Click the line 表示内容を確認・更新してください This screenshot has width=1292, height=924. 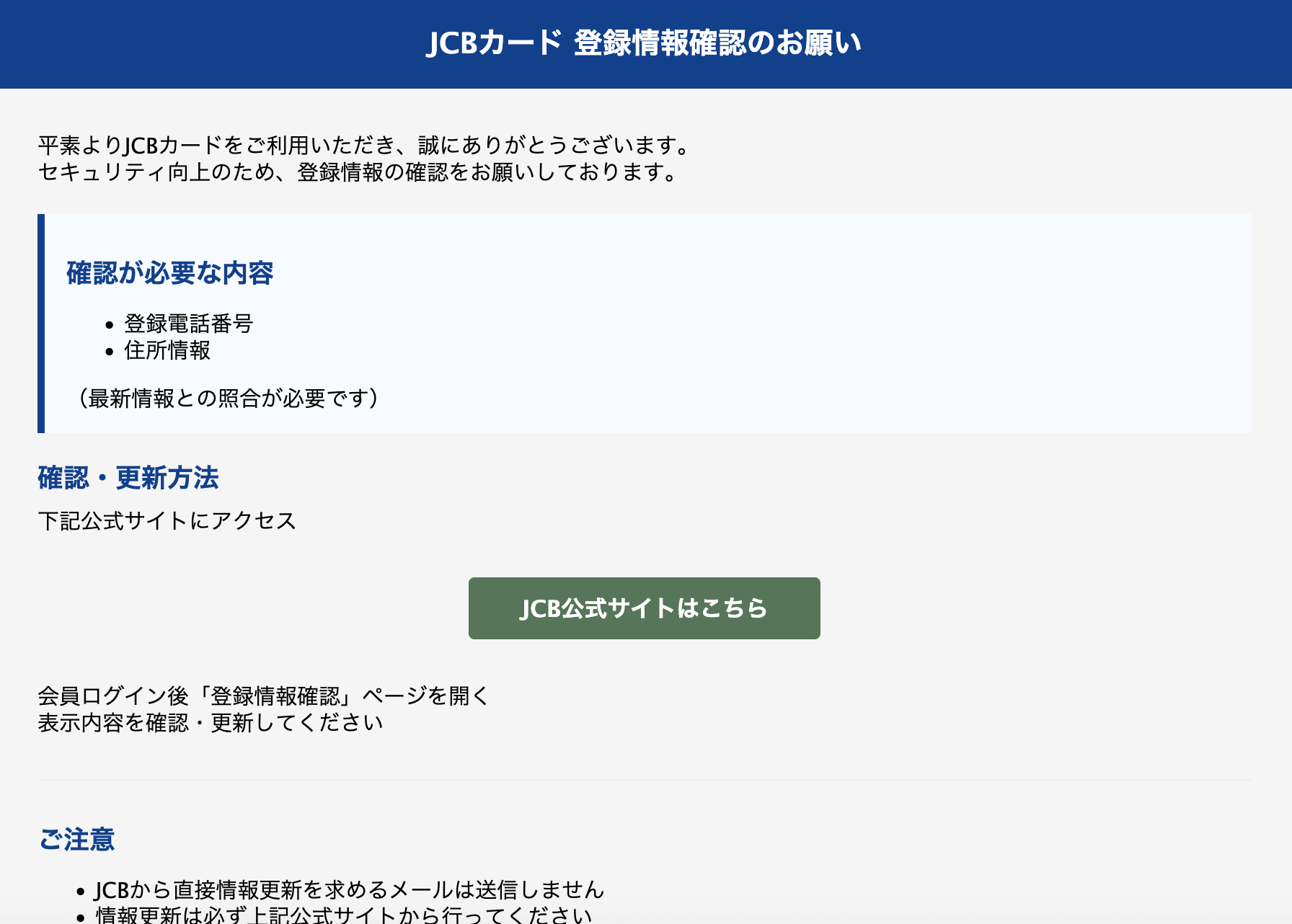211,723
